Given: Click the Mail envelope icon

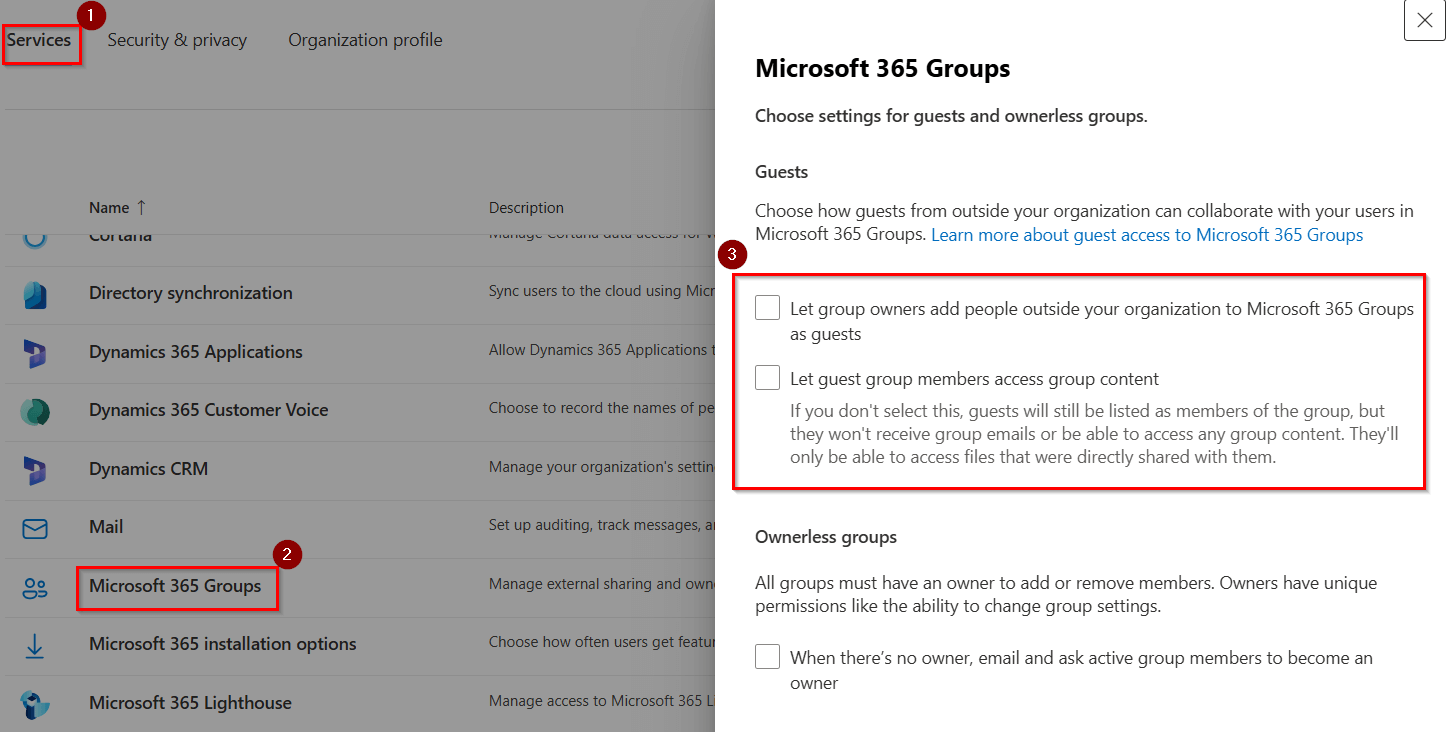Looking at the screenshot, I should (35, 528).
